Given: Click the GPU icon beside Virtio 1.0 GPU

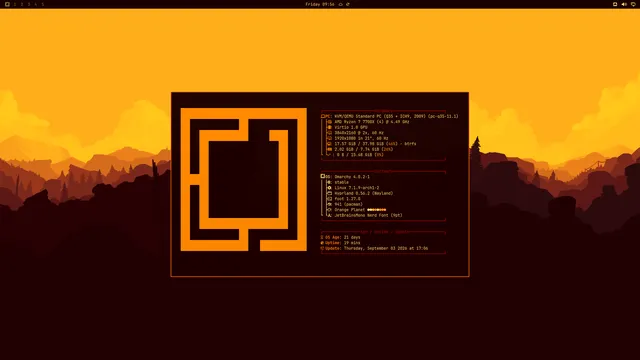Looking at the screenshot, I should point(329,127).
